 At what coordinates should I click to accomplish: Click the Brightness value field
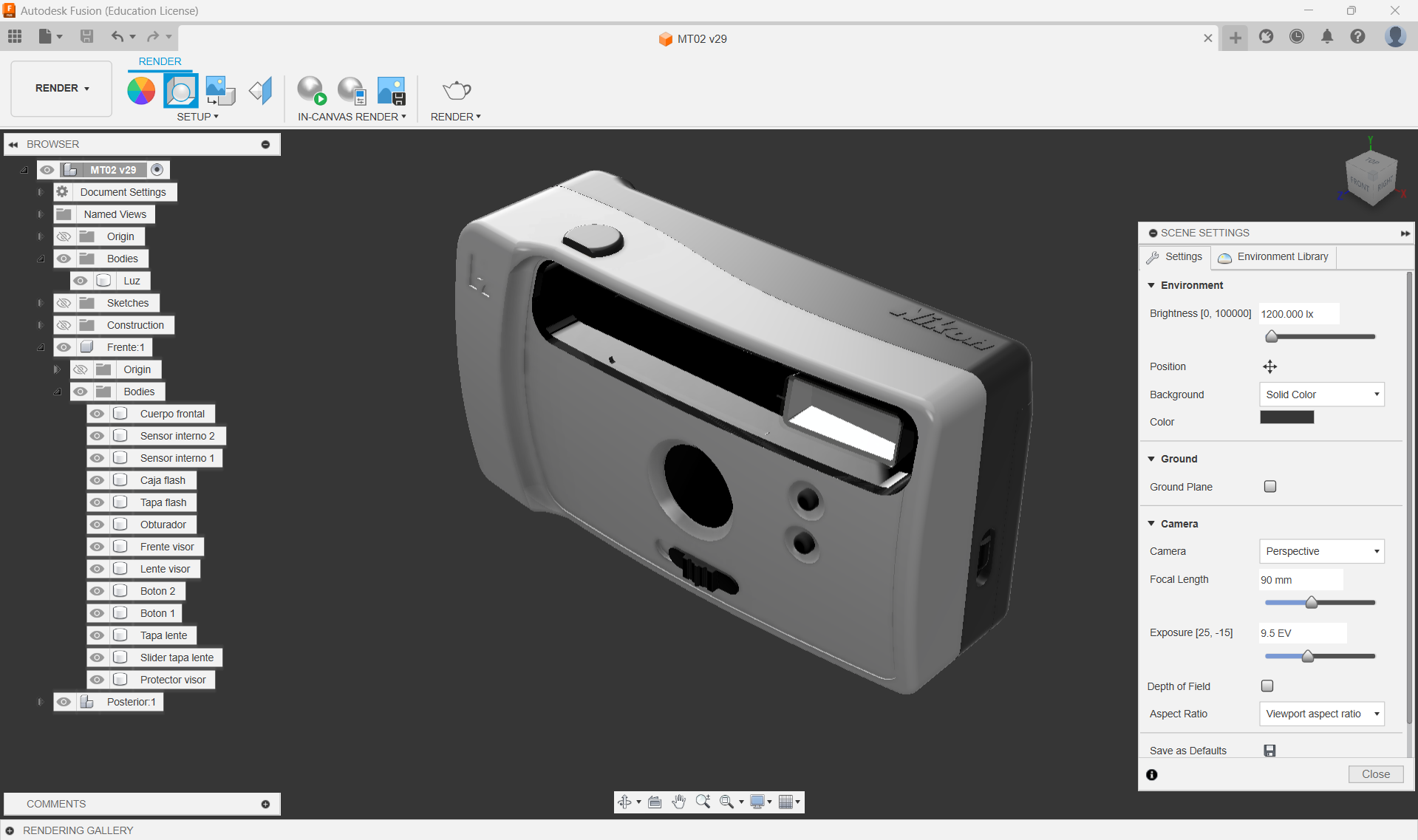coord(1299,314)
